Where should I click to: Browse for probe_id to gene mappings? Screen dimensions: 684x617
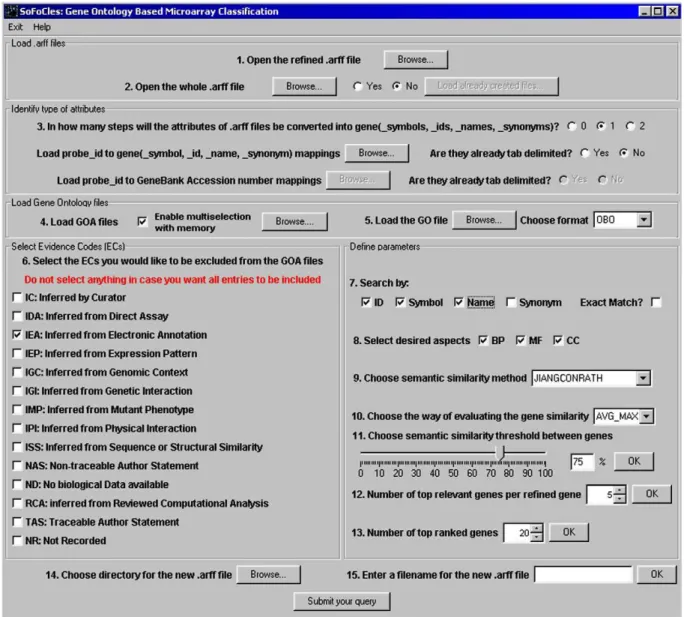coord(376,153)
